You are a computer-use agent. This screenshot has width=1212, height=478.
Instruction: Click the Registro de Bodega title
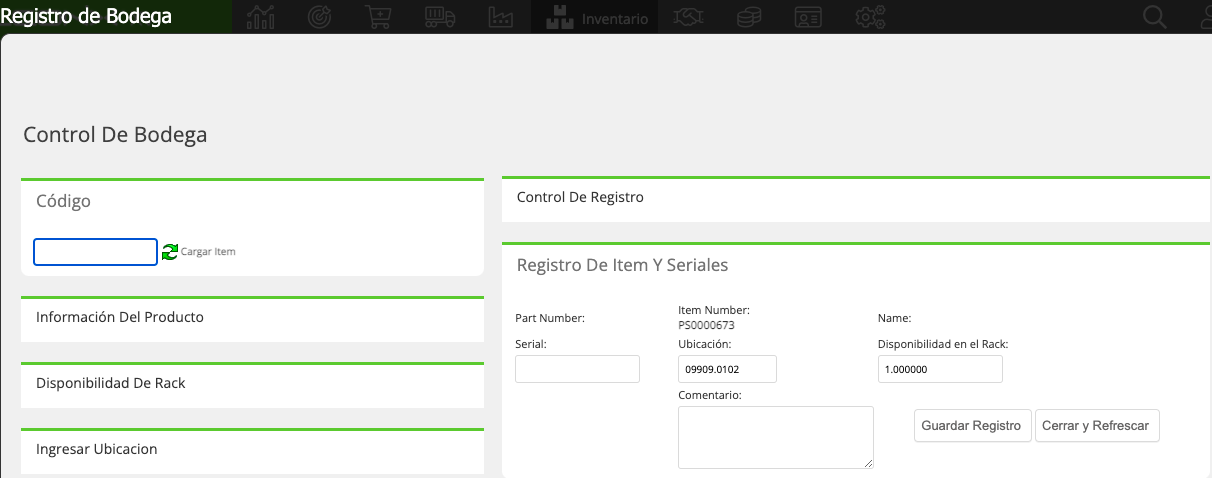coord(86,16)
